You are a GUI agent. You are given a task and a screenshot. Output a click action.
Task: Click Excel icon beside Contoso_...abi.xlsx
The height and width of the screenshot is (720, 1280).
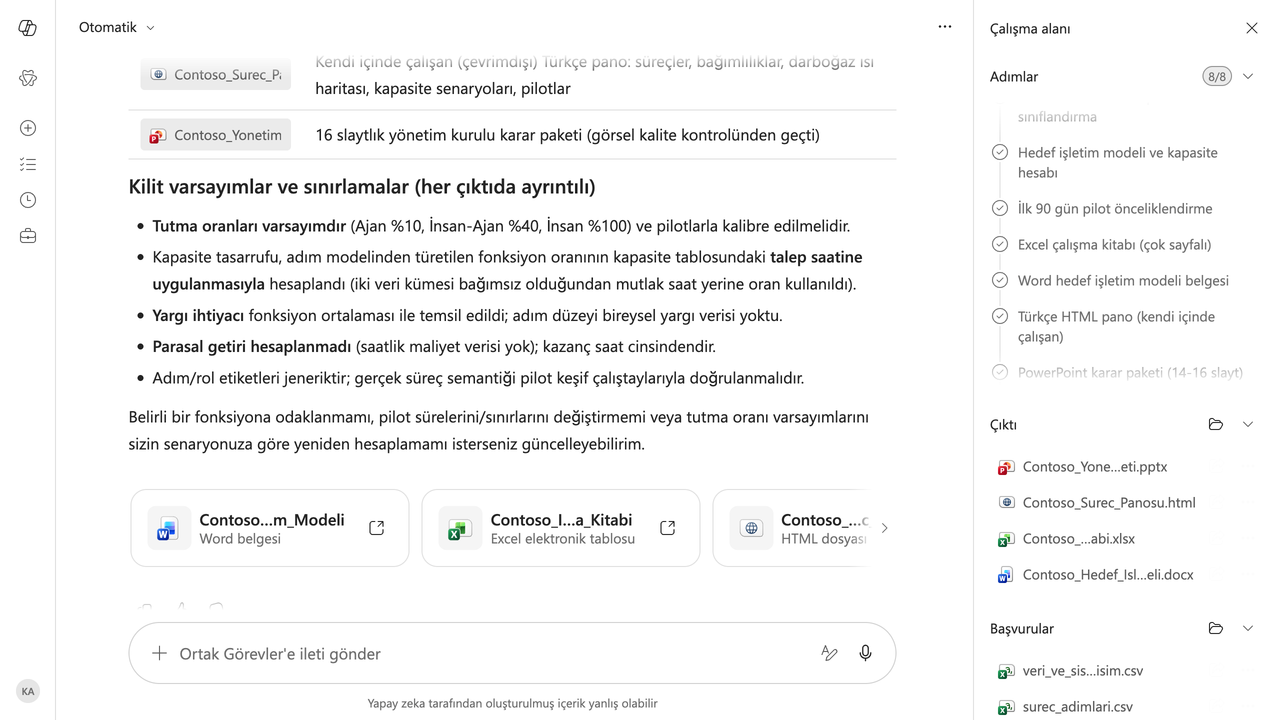coord(1006,539)
